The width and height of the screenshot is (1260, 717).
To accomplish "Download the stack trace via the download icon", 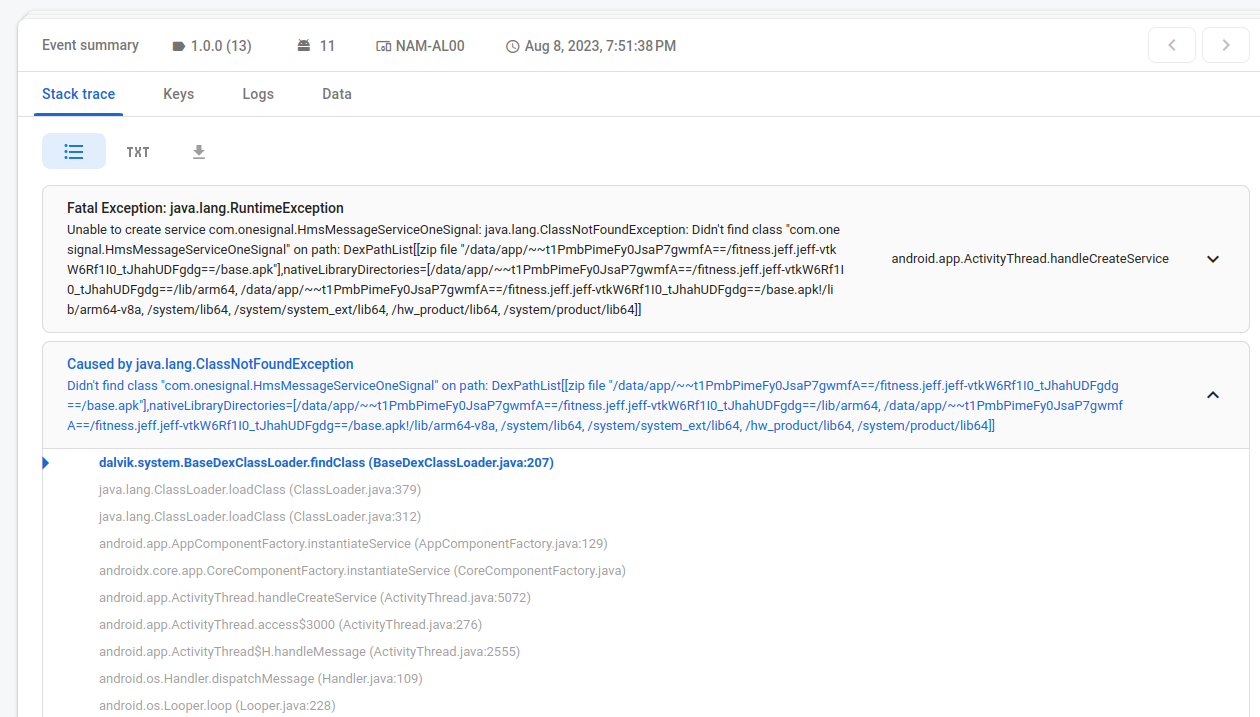I will (x=199, y=151).
